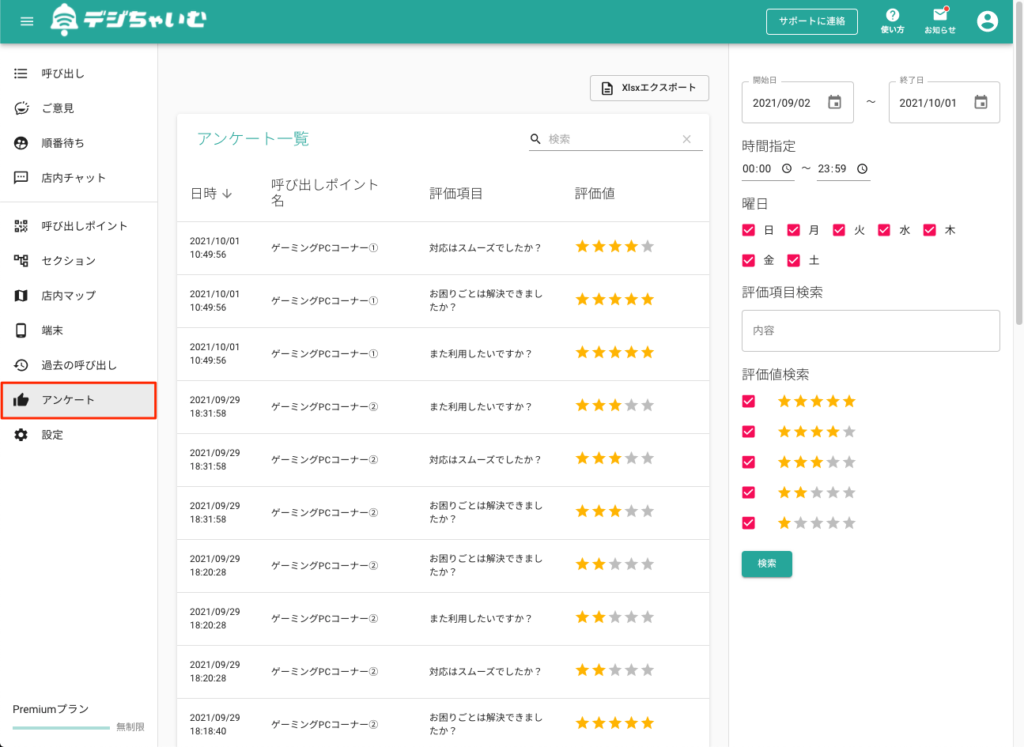Open the start time clock icon
This screenshot has width=1024, height=747.
pyautogui.click(x=787, y=168)
